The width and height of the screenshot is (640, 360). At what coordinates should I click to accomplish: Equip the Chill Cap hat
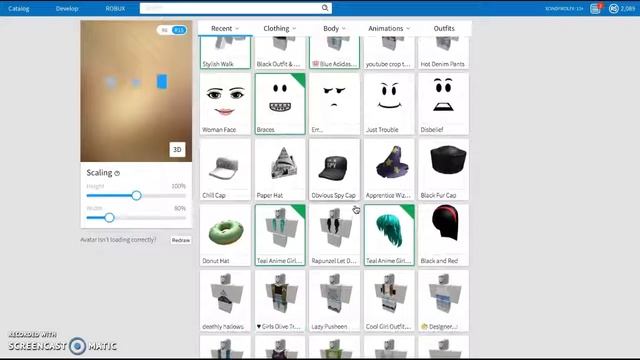[225, 170]
